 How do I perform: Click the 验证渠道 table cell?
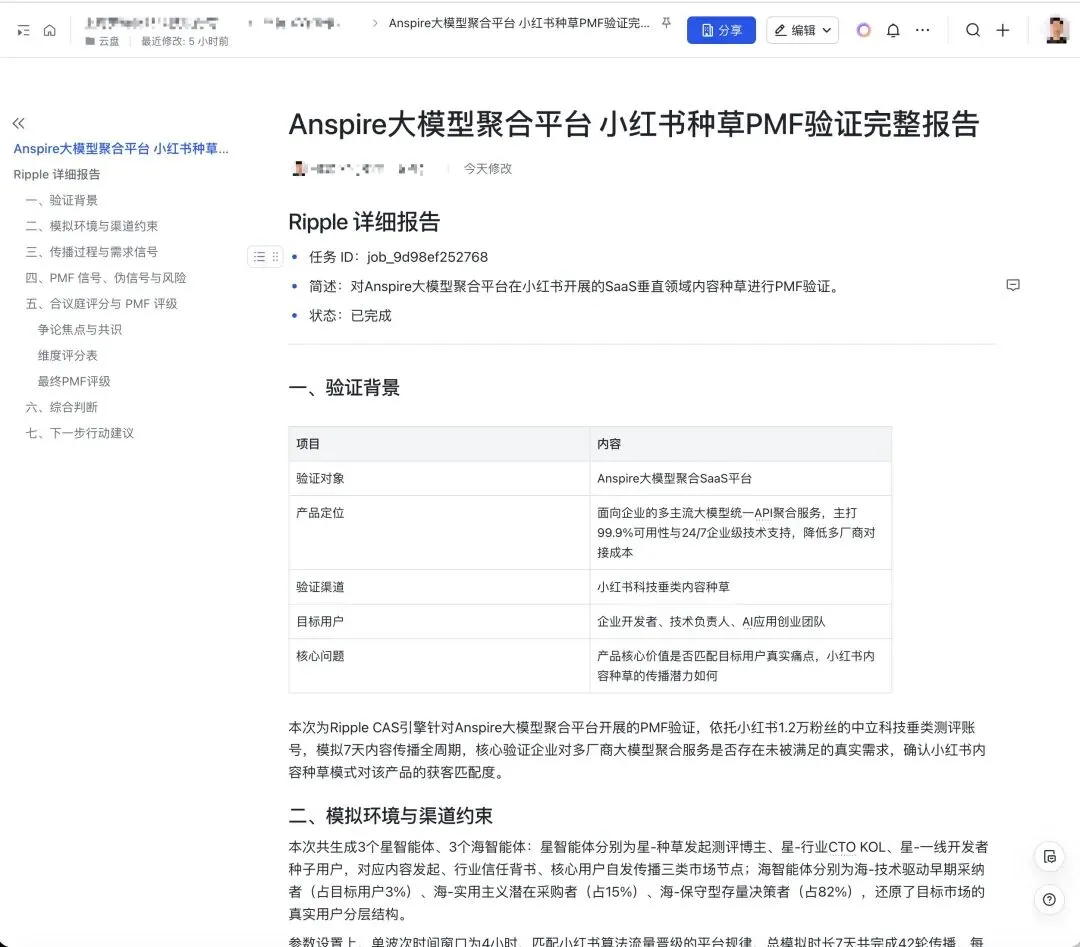(439, 587)
